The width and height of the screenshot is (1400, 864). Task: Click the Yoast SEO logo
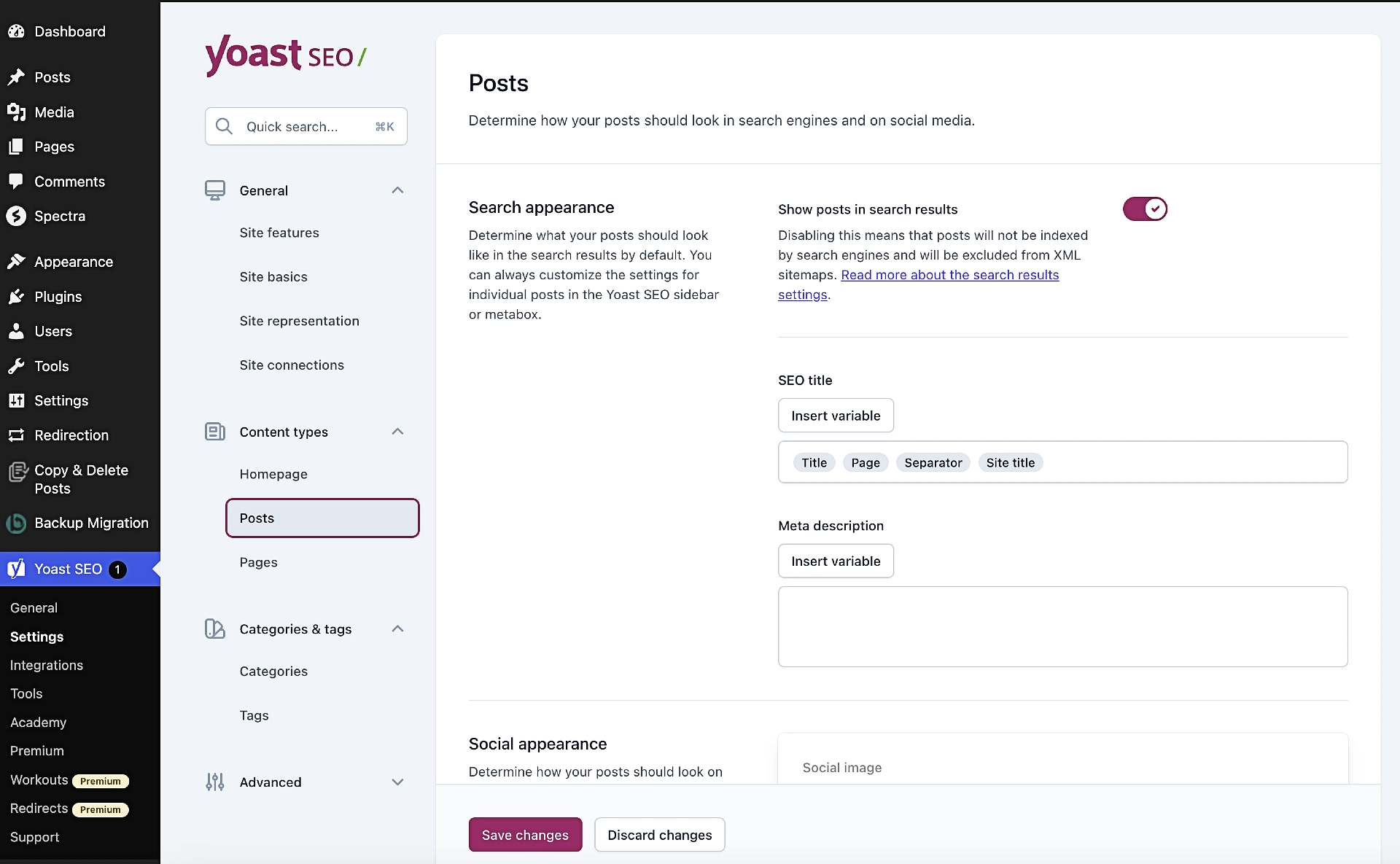pyautogui.click(x=285, y=55)
